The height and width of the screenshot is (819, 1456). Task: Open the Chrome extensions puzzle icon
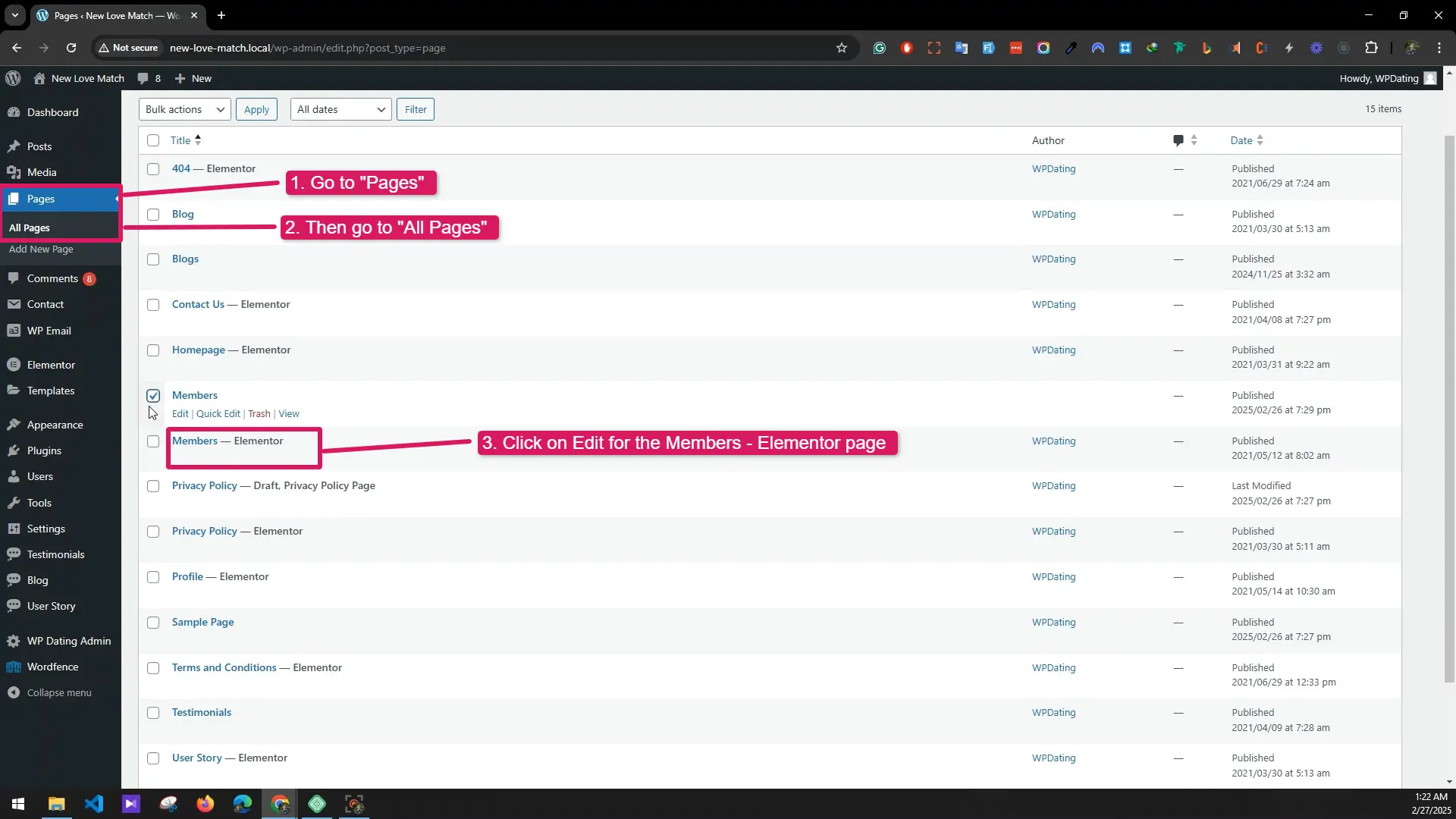(x=1371, y=48)
